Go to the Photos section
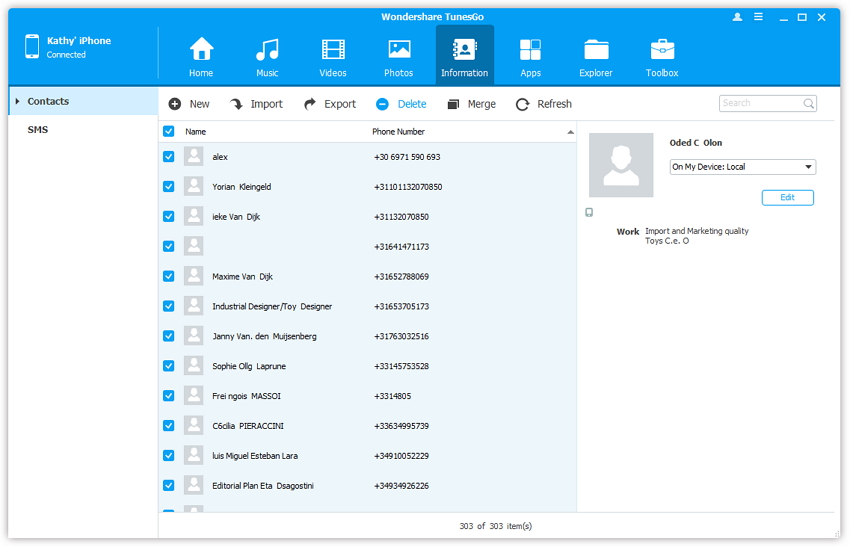The height and width of the screenshot is (547, 850). pos(399,56)
